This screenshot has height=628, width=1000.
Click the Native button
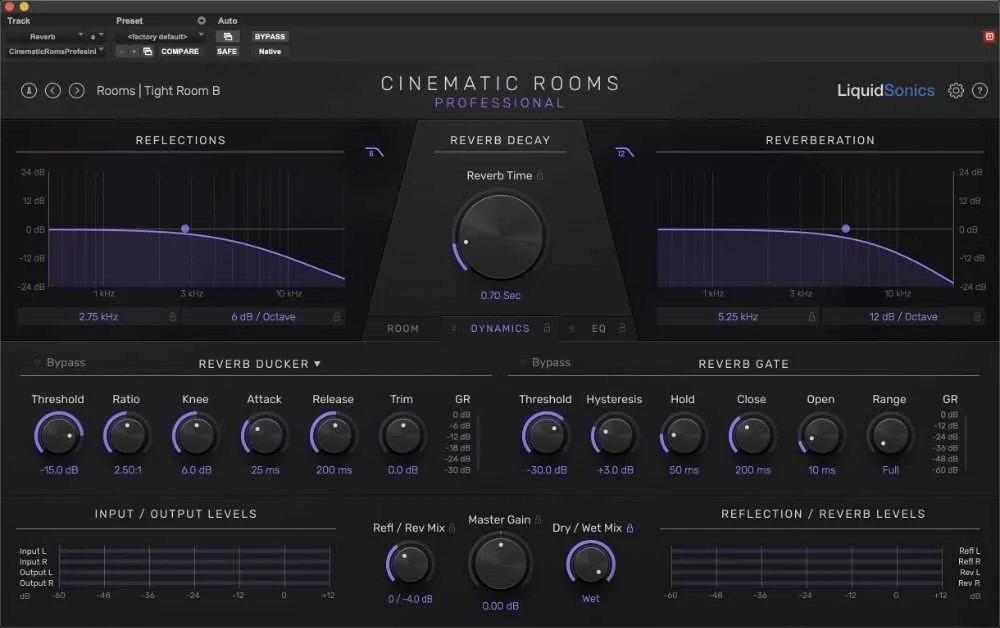tap(270, 51)
